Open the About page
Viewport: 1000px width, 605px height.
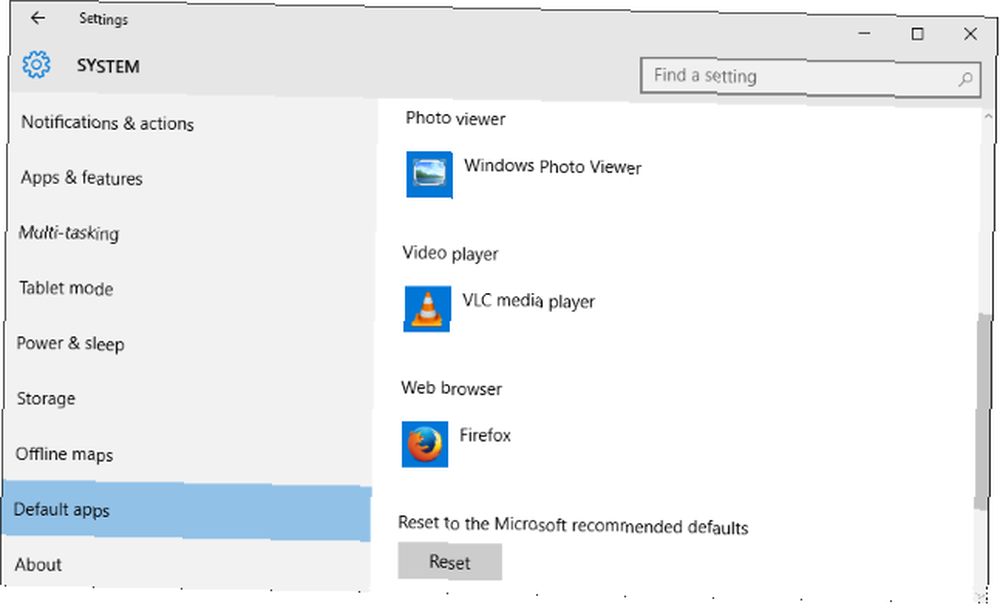38,564
